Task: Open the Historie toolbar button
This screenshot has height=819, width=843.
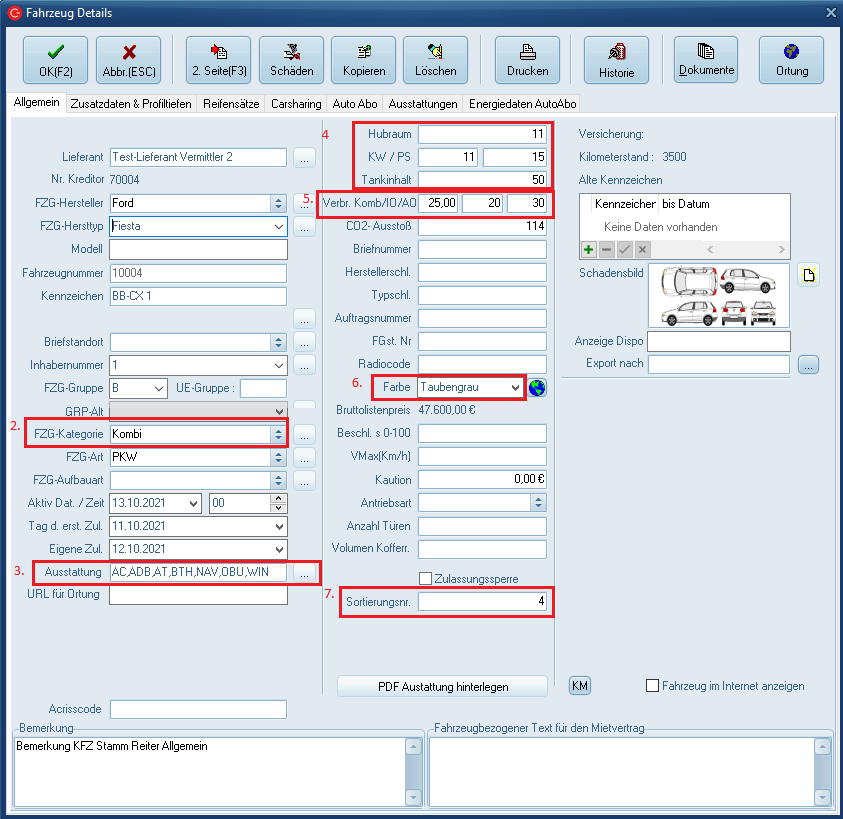Action: tap(616, 60)
